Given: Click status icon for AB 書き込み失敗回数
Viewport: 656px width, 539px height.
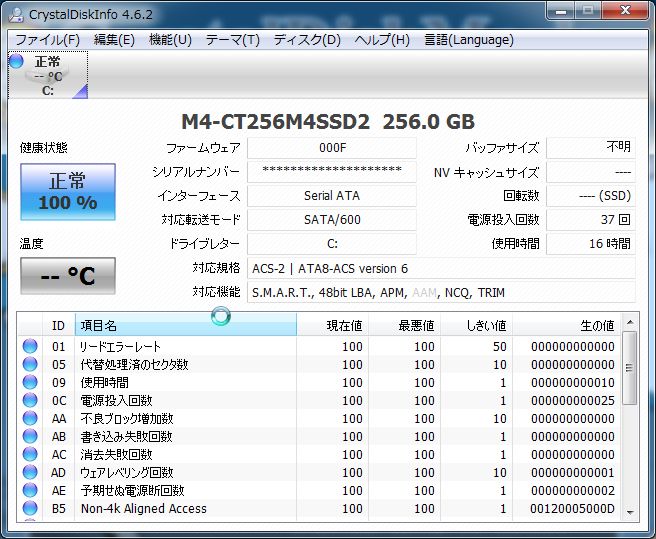Looking at the screenshot, I should pyautogui.click(x=30, y=436).
